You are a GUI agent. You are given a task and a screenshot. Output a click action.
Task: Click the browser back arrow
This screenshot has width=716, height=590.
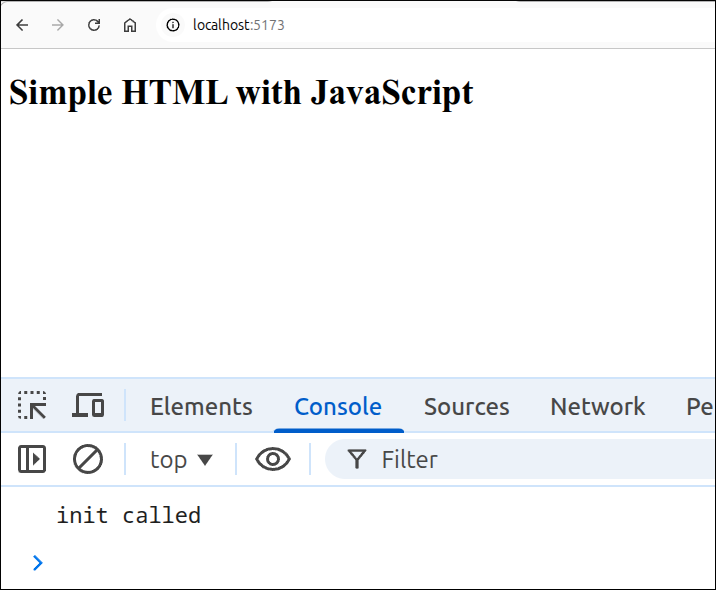[22, 25]
